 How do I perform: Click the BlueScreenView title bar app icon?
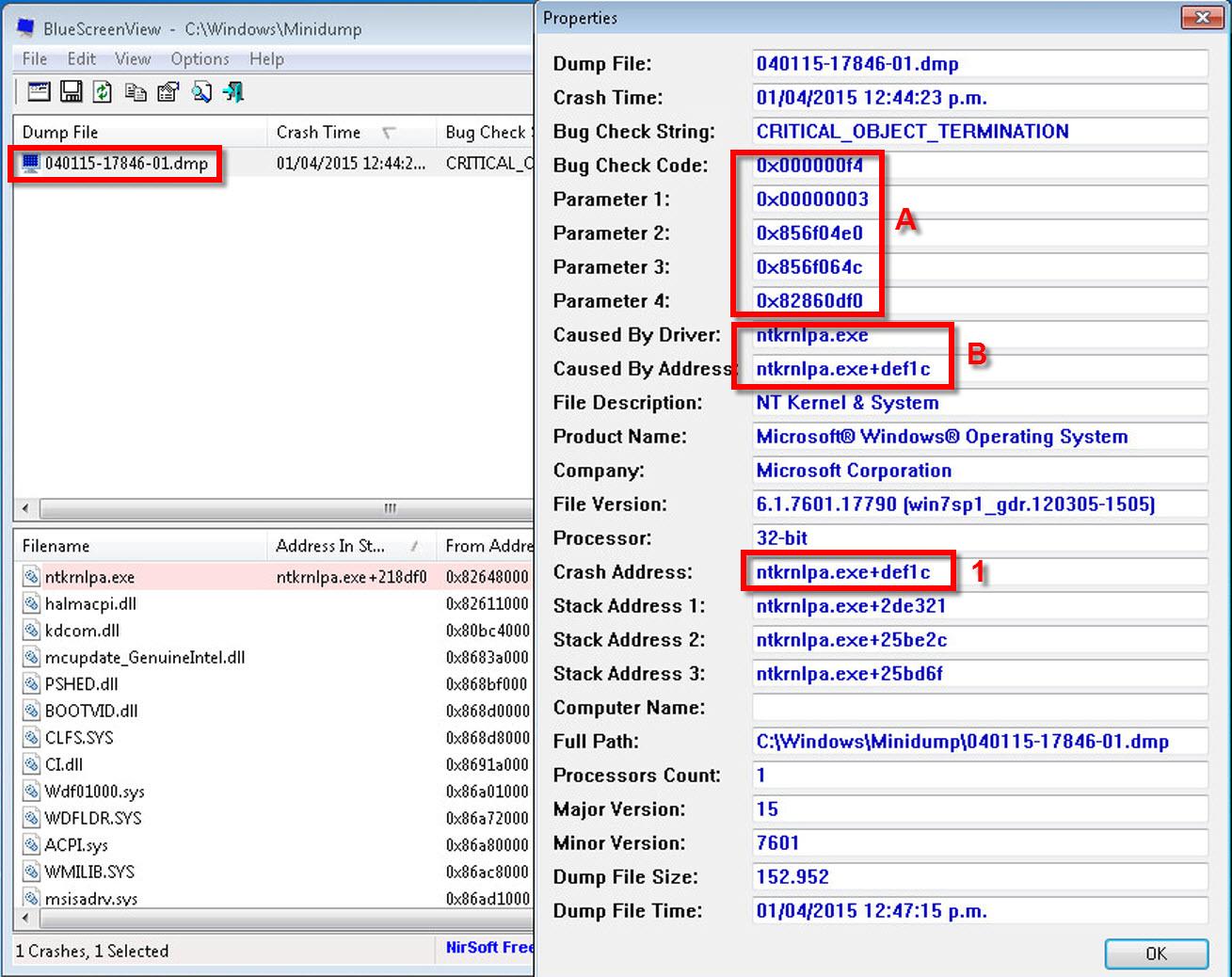click(x=26, y=28)
